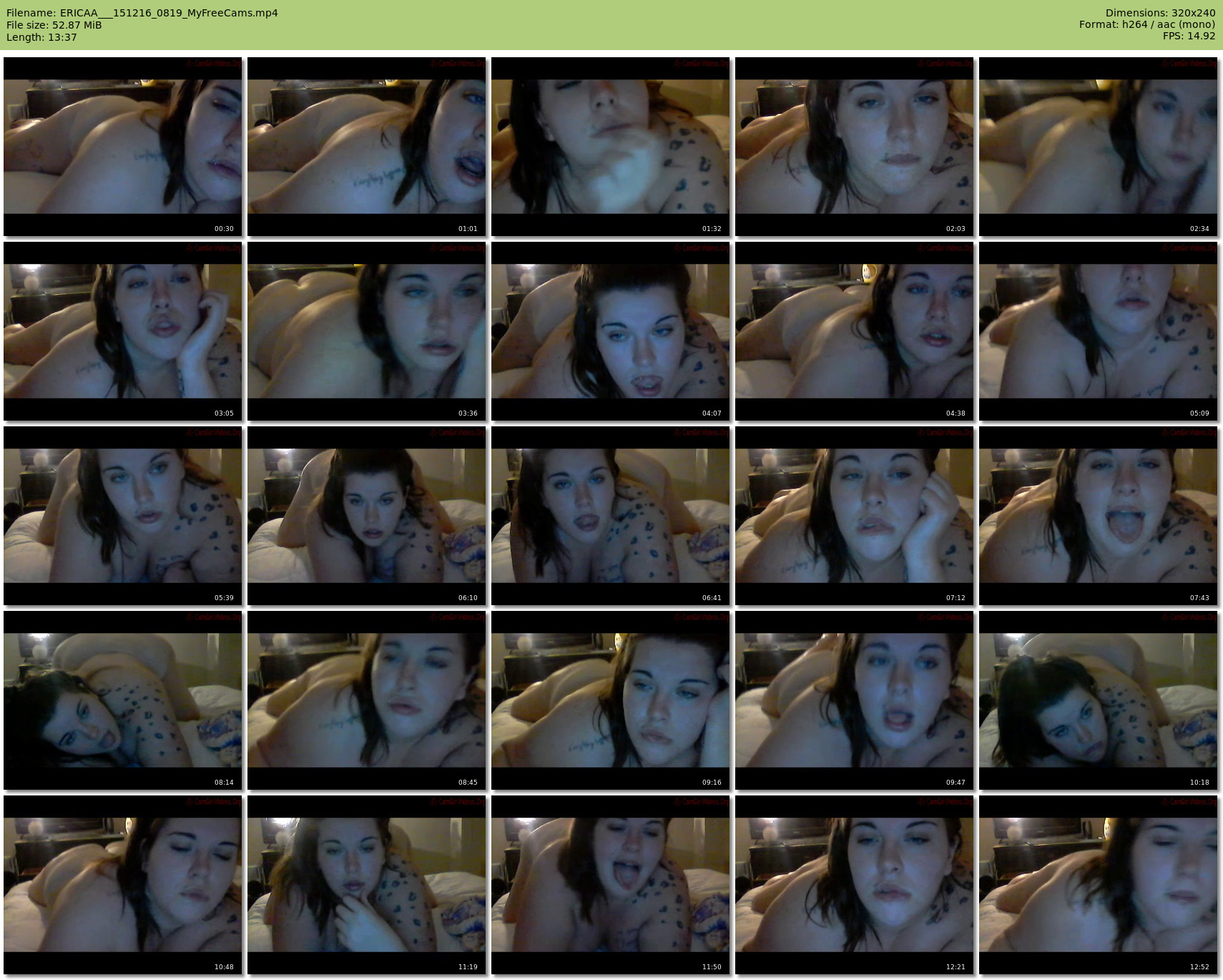Select the "FPS: 14.92" text
This screenshot has height=980, width=1223.
click(x=1189, y=37)
